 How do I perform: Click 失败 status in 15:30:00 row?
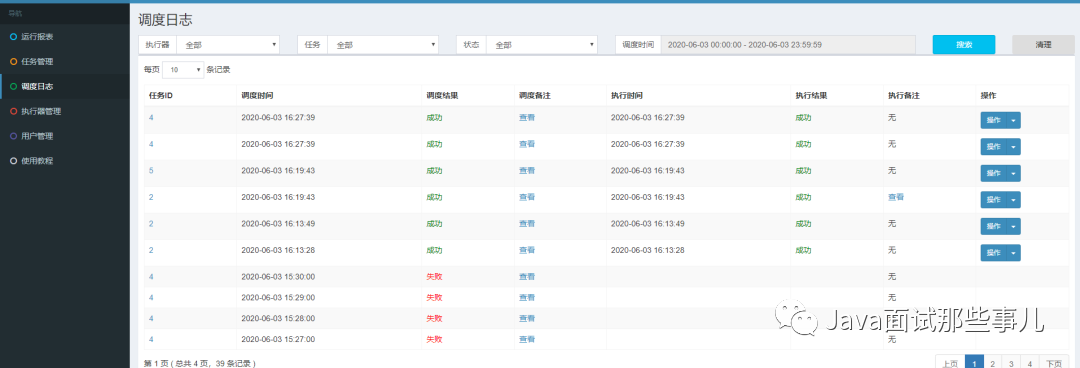434,276
